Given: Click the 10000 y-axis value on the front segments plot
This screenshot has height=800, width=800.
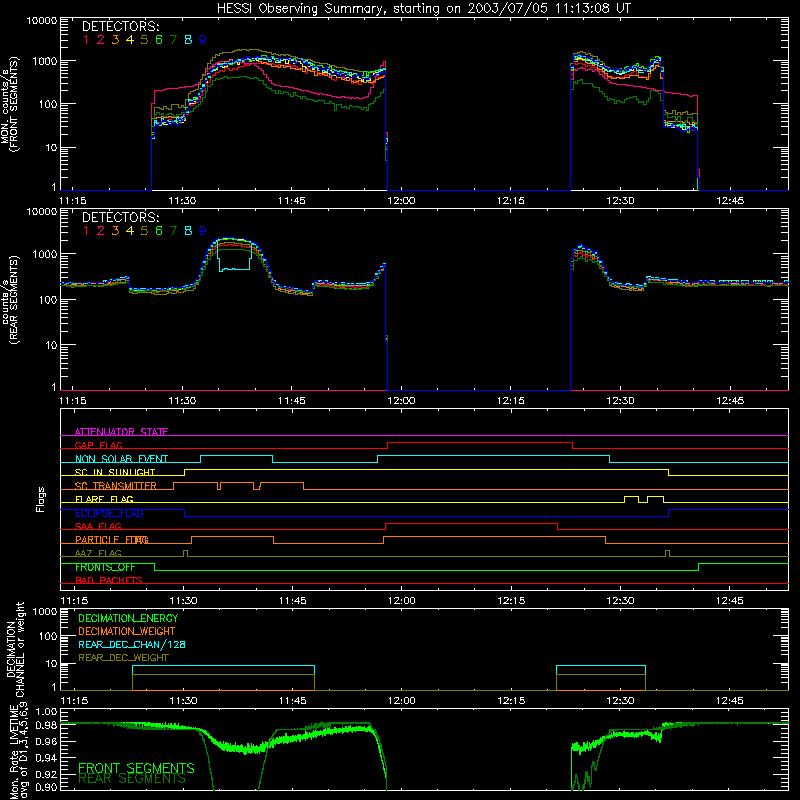Looking at the screenshot, I should (x=42, y=20).
